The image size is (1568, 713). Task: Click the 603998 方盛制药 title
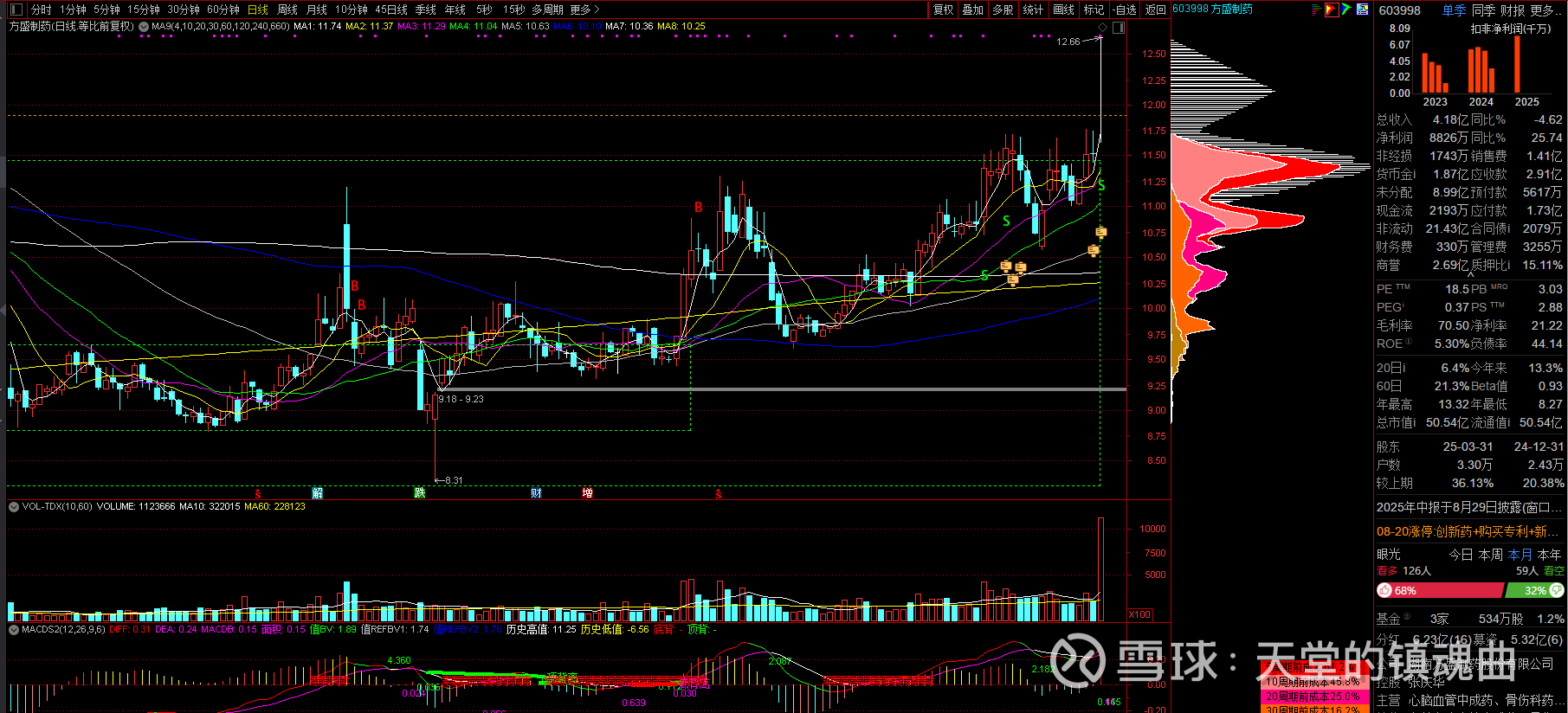point(1212,9)
